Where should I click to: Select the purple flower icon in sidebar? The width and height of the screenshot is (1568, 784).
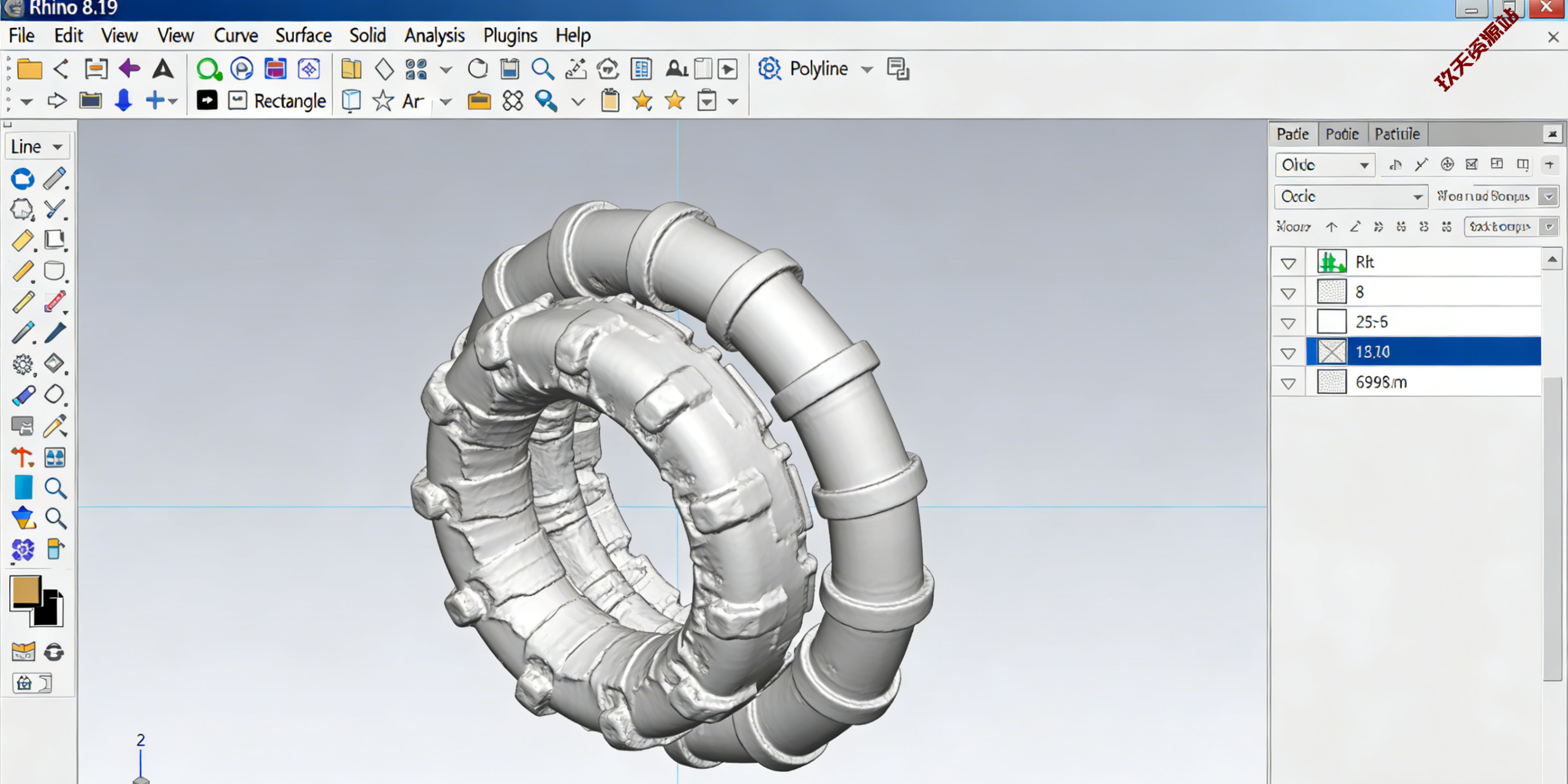pos(23,549)
